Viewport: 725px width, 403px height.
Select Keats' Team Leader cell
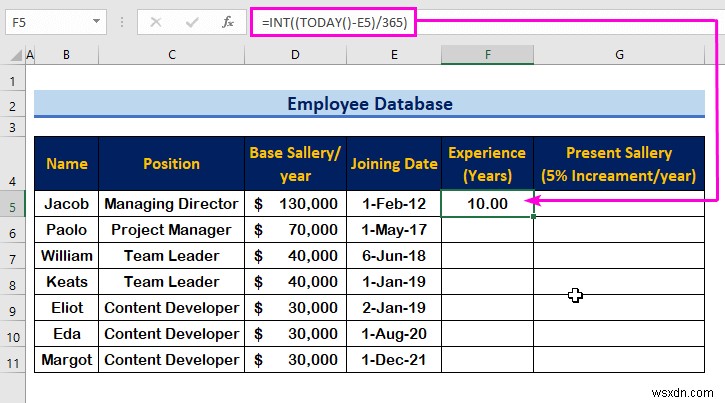[172, 282]
